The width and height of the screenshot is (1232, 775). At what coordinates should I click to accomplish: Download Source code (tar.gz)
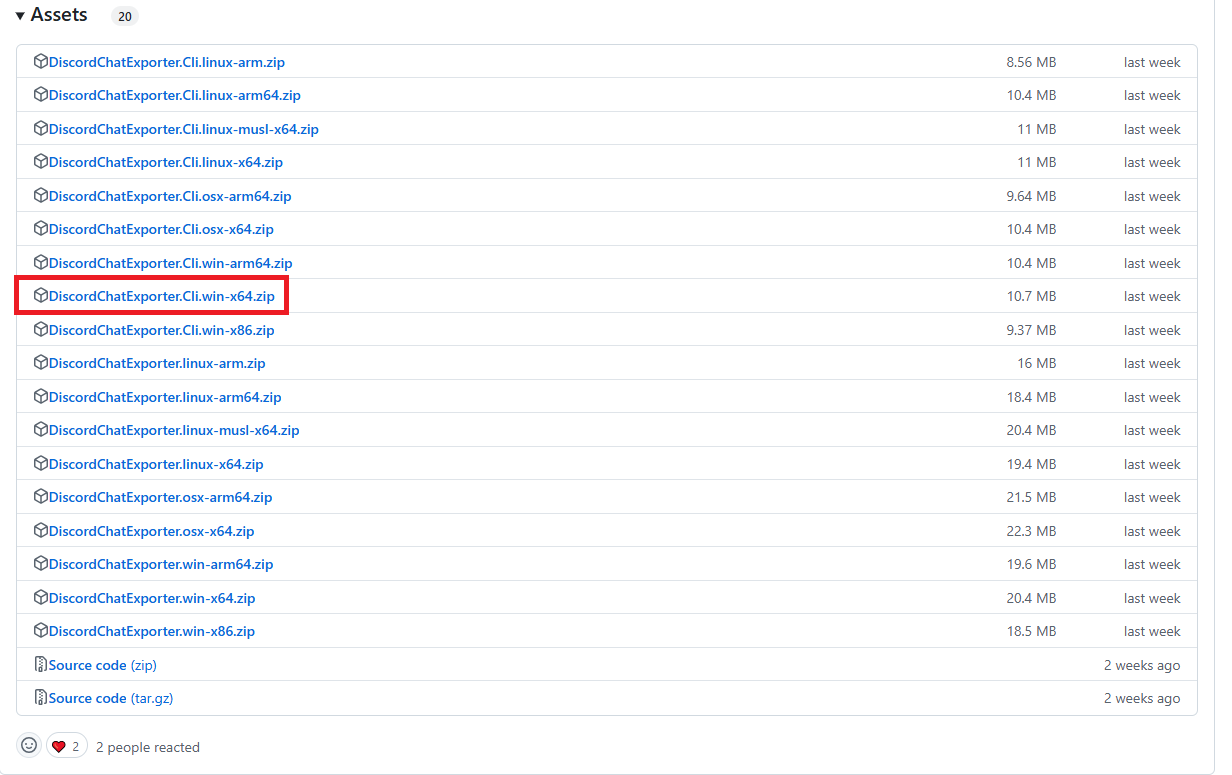tap(111, 698)
